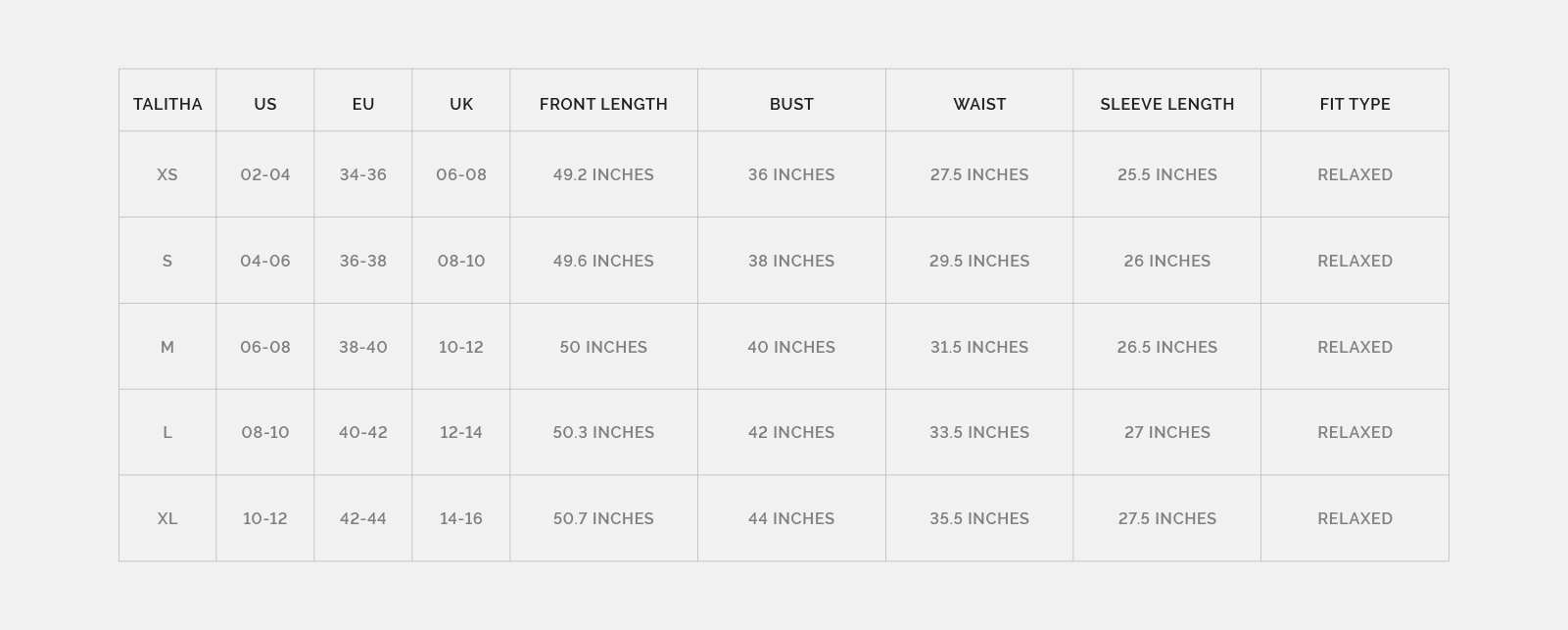Select the WAIST column header

tap(979, 104)
